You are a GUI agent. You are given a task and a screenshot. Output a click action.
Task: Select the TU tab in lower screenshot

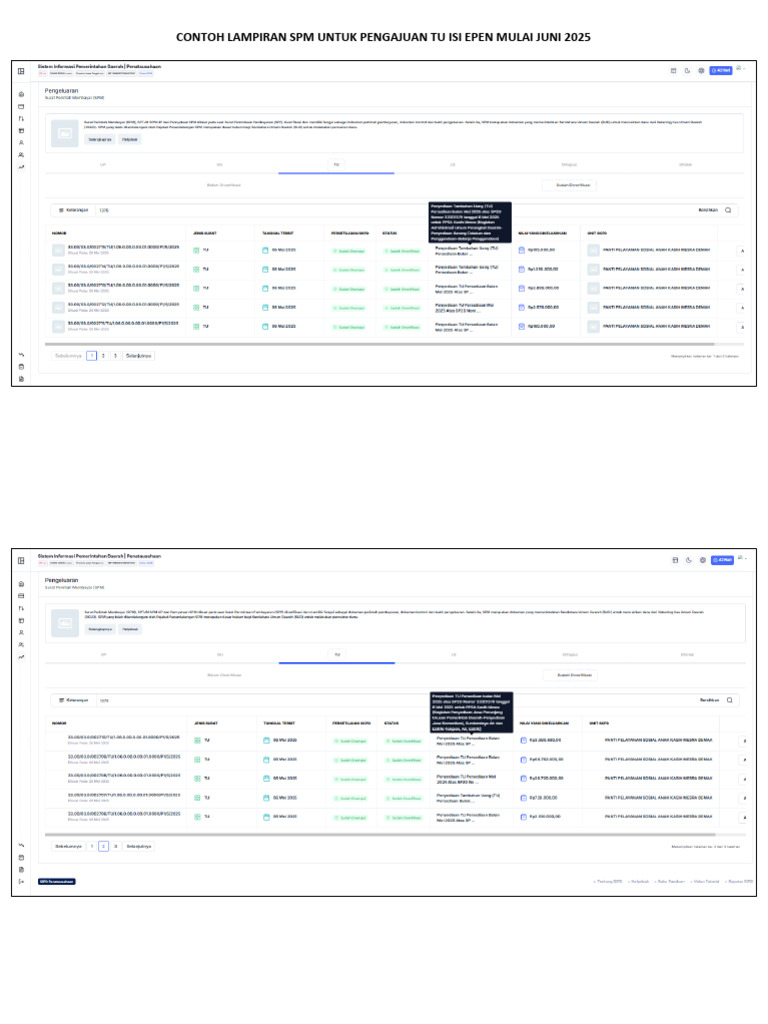[337, 654]
